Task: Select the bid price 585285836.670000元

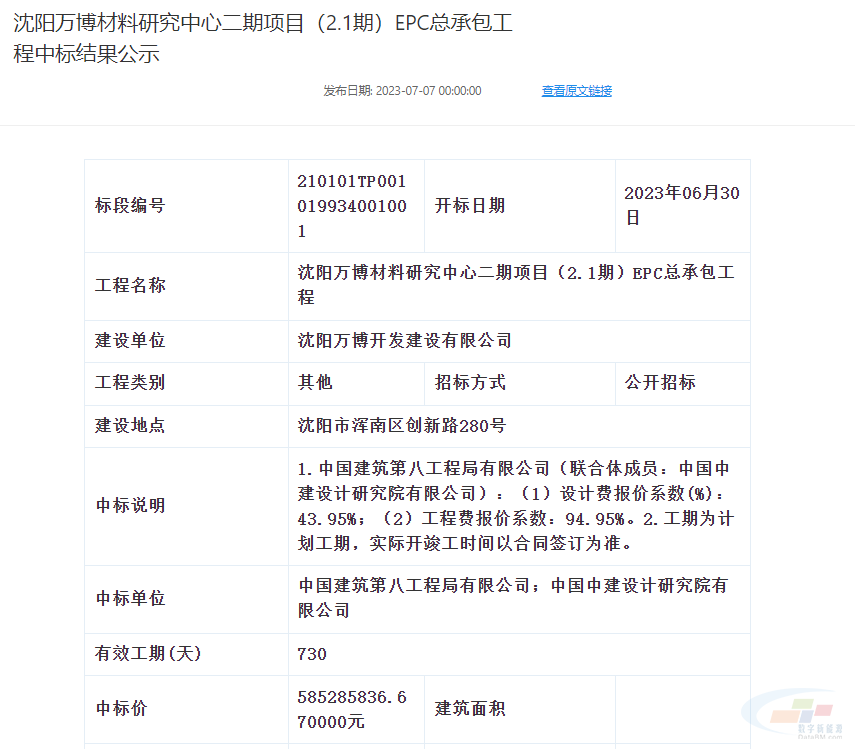Action: click(352, 709)
